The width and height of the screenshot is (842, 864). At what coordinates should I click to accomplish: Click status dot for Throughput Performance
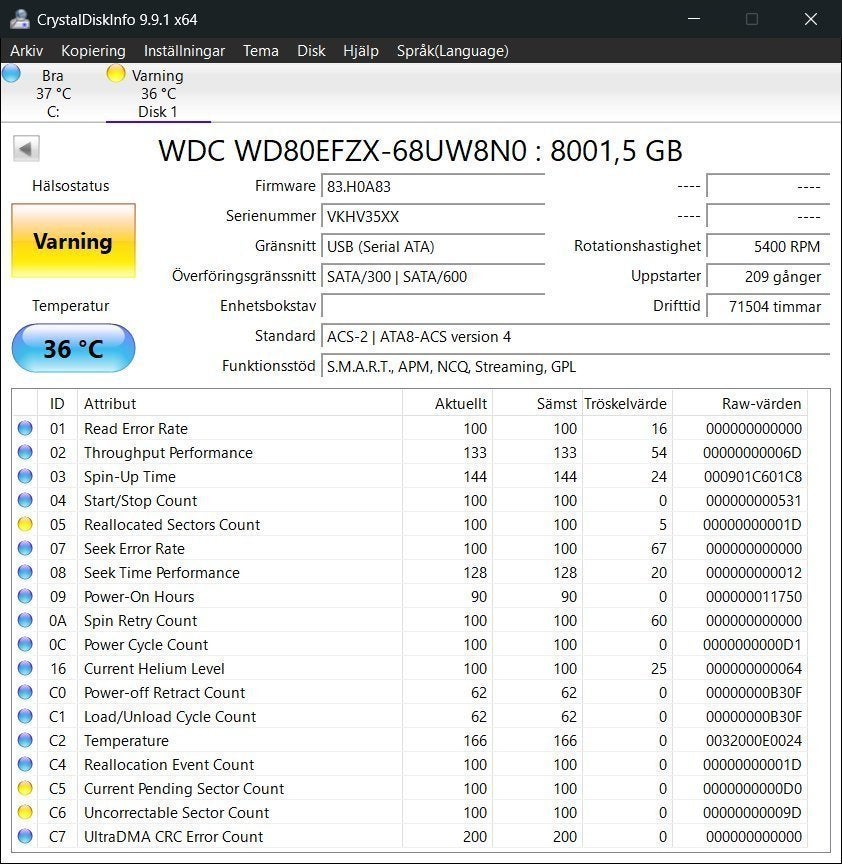25,452
